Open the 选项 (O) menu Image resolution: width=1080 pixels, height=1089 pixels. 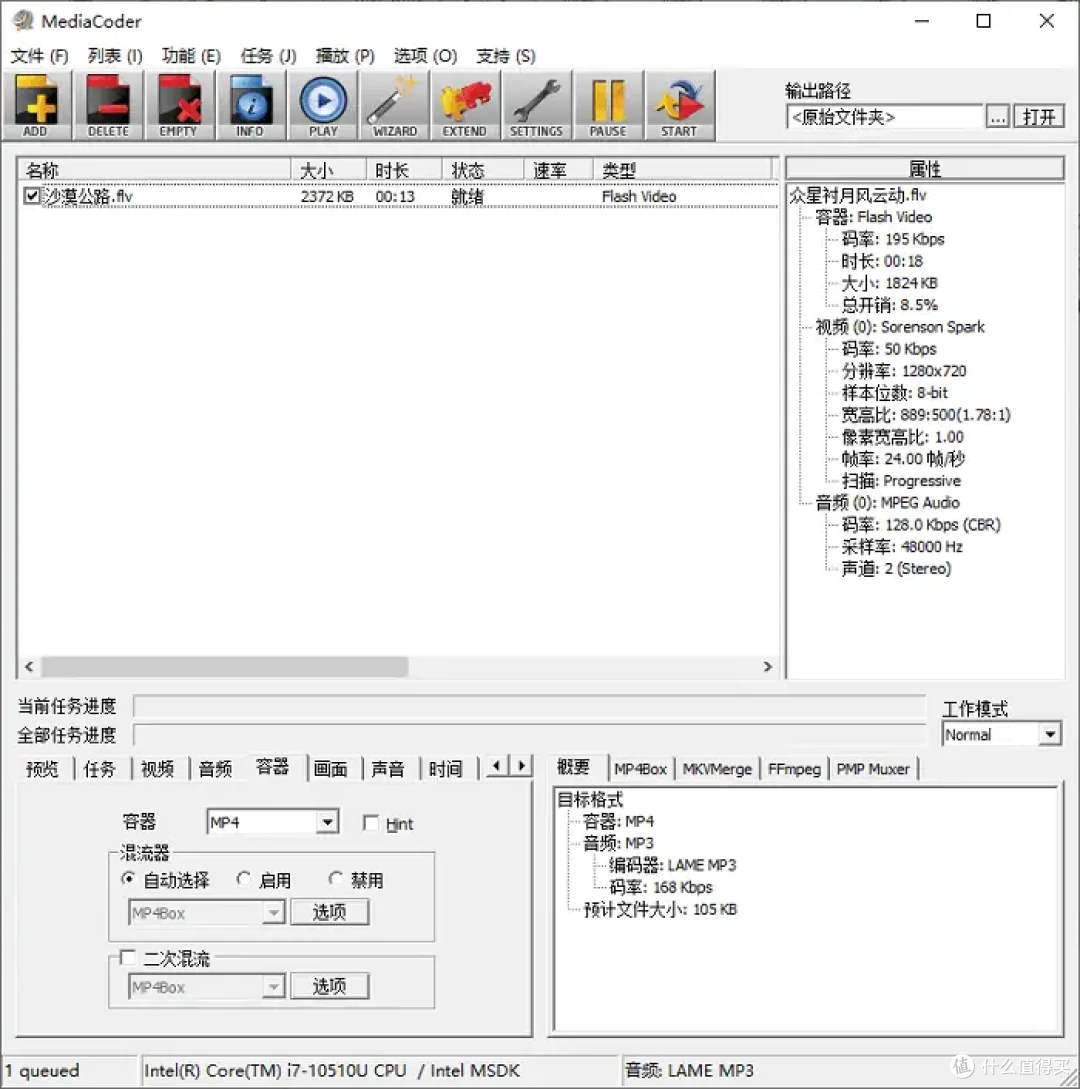click(x=425, y=56)
